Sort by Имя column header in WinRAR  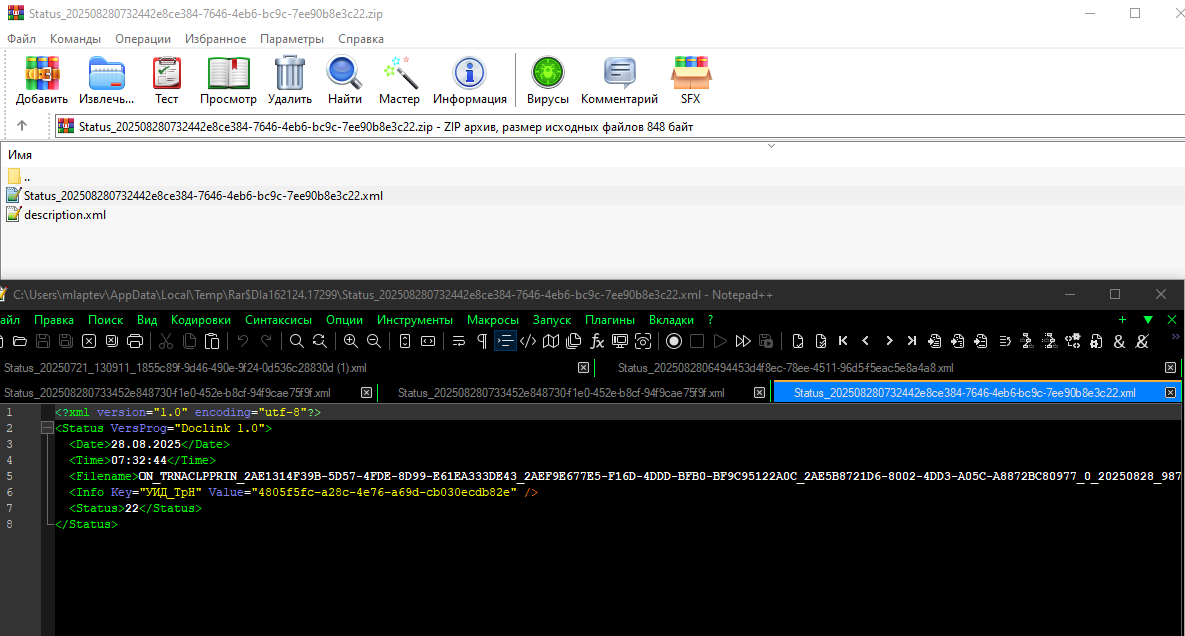(20, 155)
